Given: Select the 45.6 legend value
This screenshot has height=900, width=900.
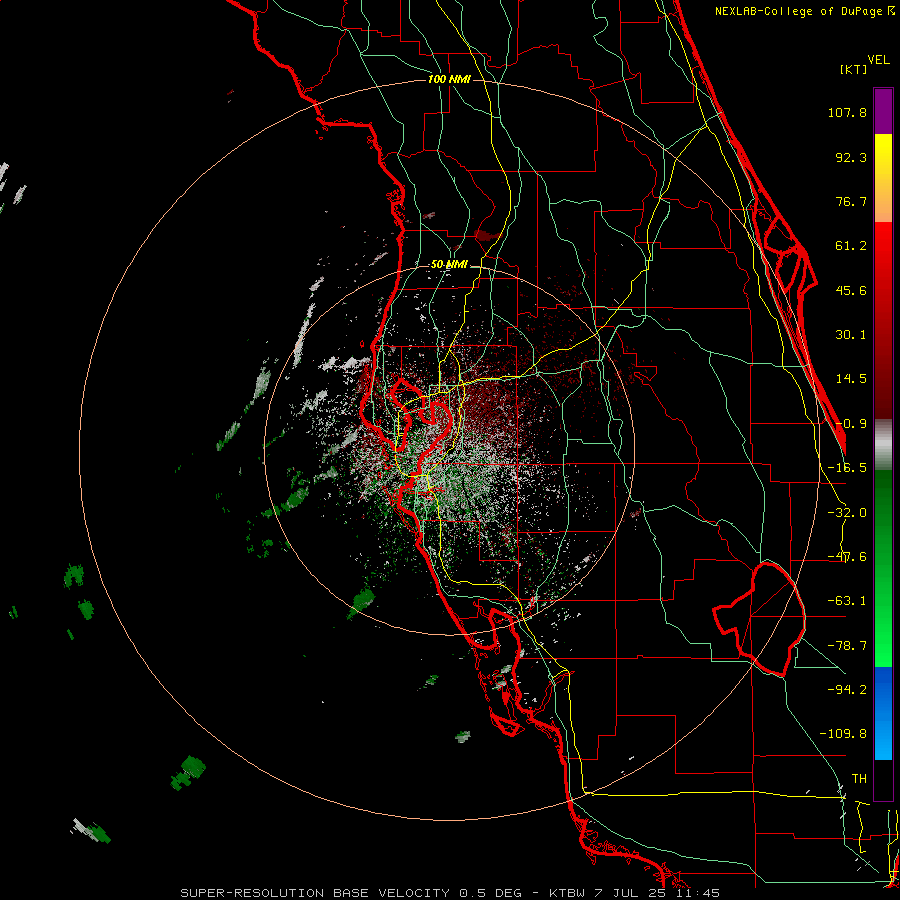Looking at the screenshot, I should point(851,290).
